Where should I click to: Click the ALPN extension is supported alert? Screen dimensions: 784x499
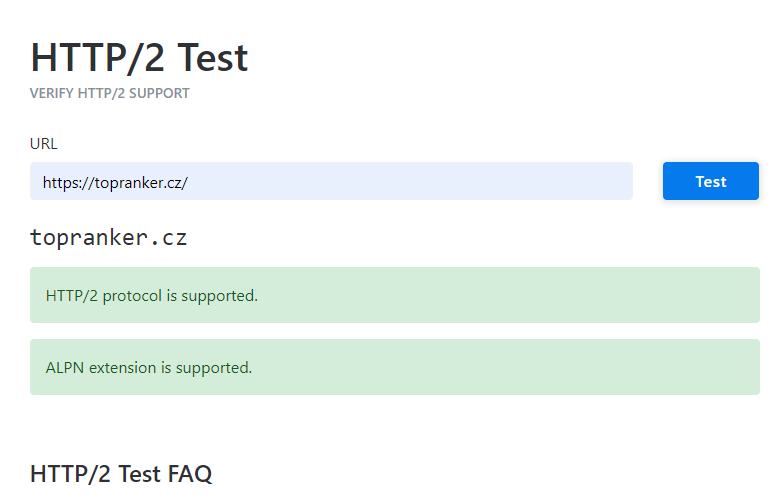pyautogui.click(x=394, y=367)
